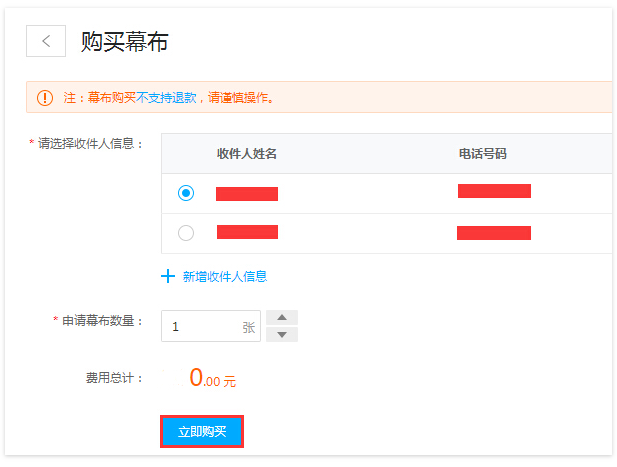
Task: Click the first recipient's redacted name
Action: (x=247, y=194)
